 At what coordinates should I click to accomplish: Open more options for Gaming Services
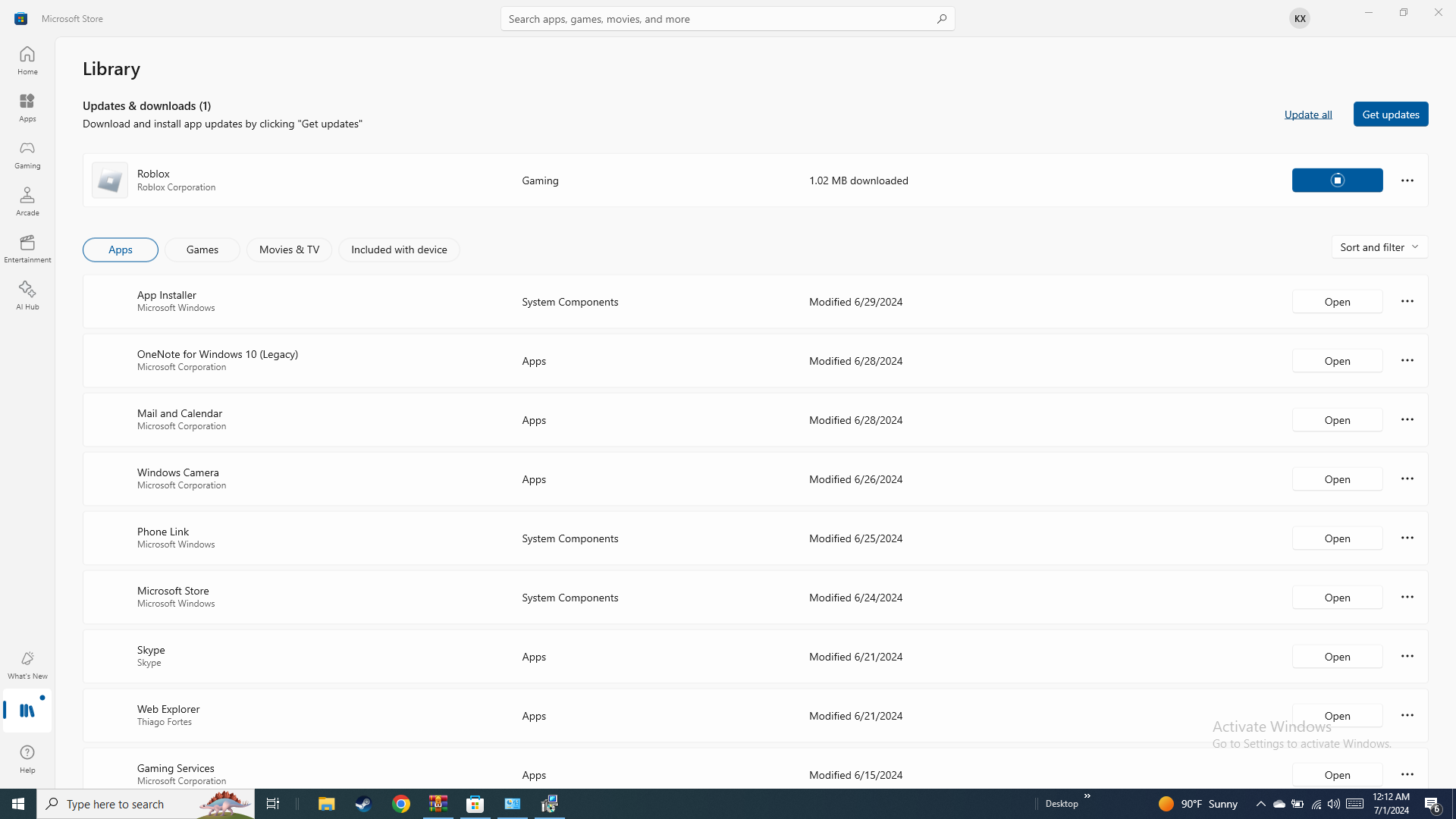pyautogui.click(x=1407, y=774)
